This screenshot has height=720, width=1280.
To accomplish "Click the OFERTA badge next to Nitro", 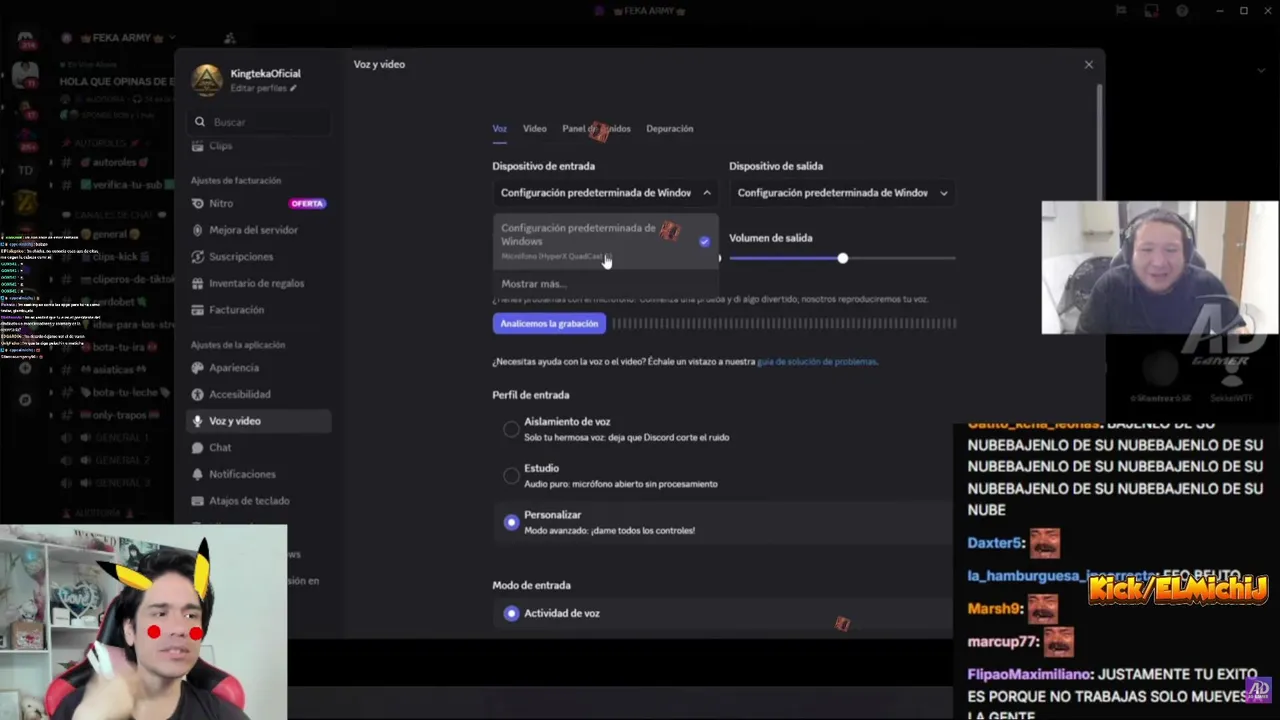I will tap(307, 203).
